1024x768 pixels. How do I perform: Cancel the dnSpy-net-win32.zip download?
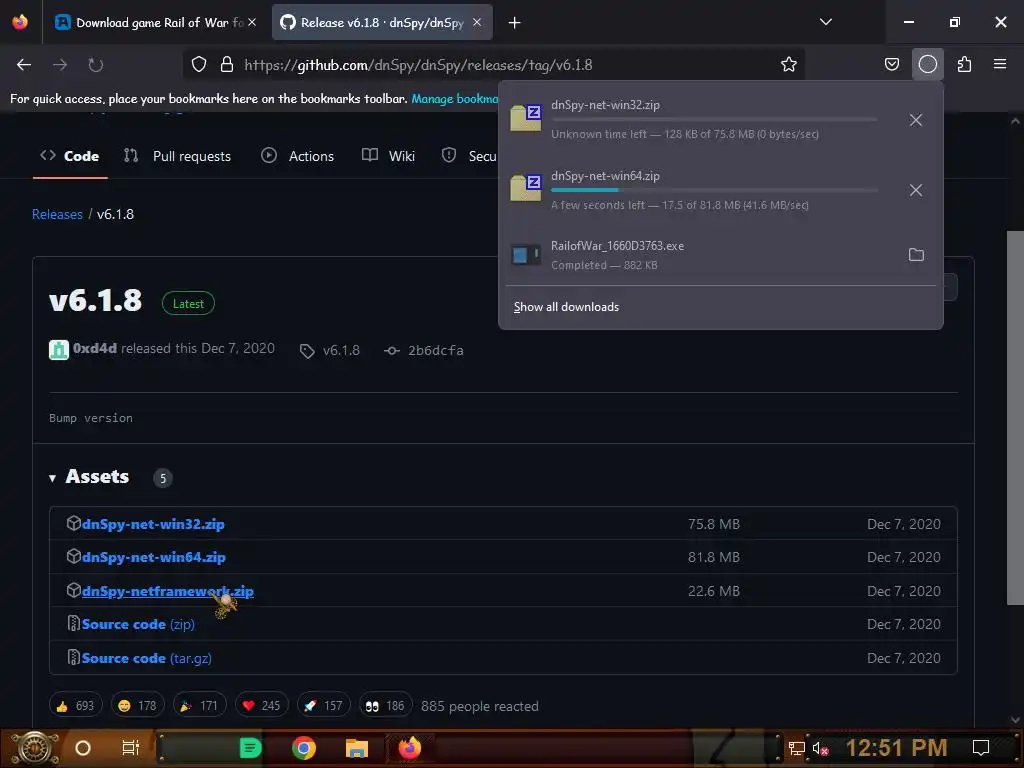(x=916, y=120)
